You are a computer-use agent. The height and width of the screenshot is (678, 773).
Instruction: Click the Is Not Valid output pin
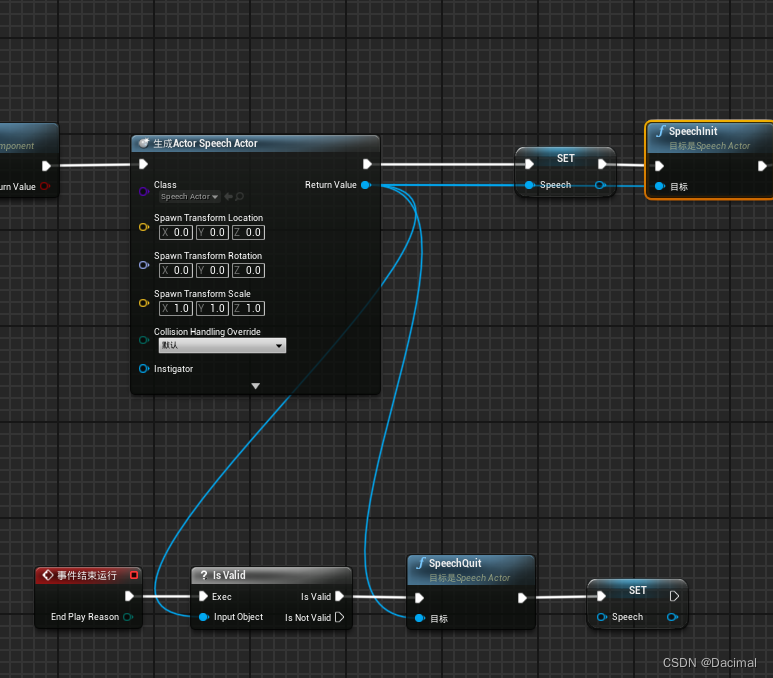340,618
